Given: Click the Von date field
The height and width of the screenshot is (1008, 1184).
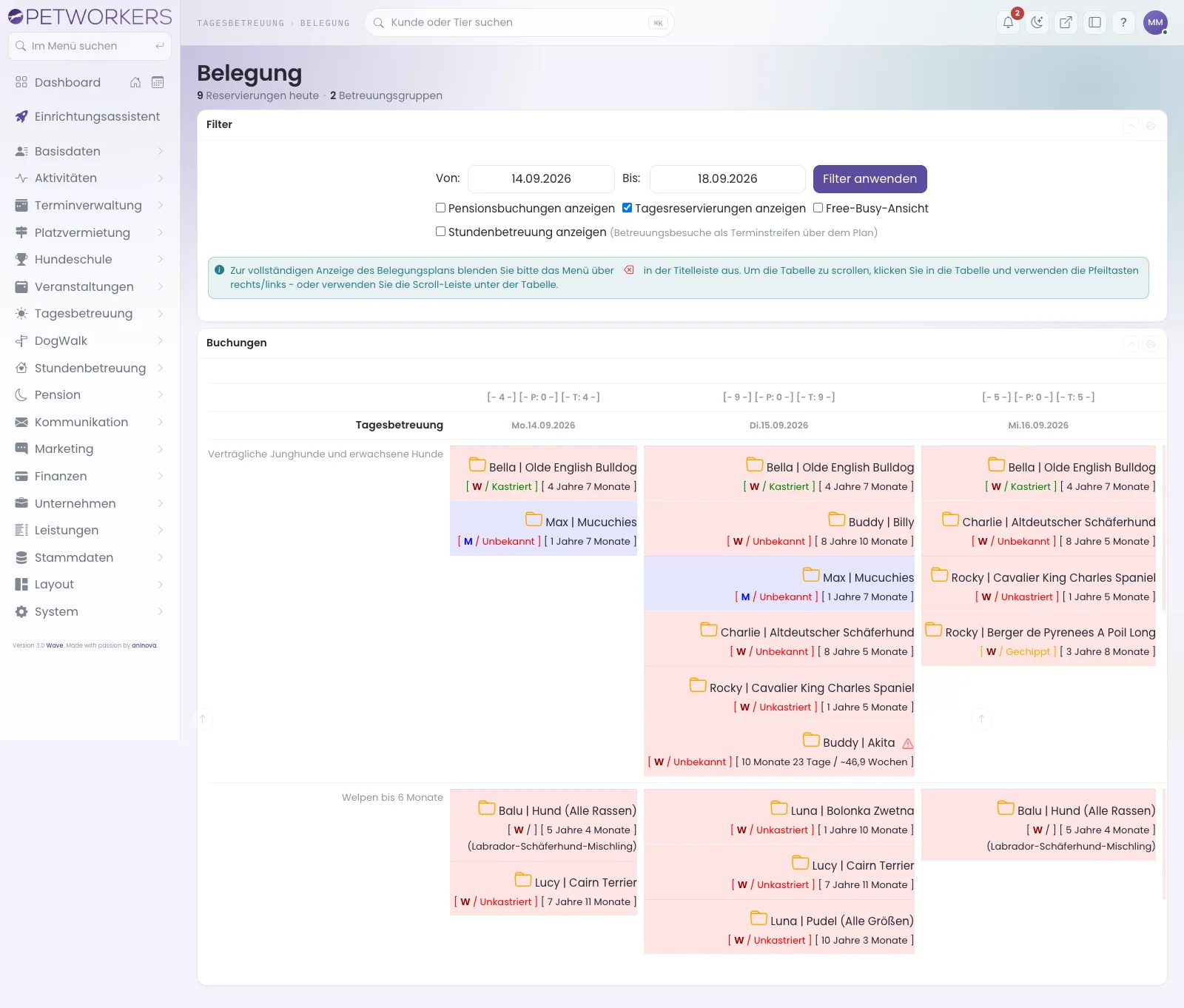Looking at the screenshot, I should coord(541,178).
